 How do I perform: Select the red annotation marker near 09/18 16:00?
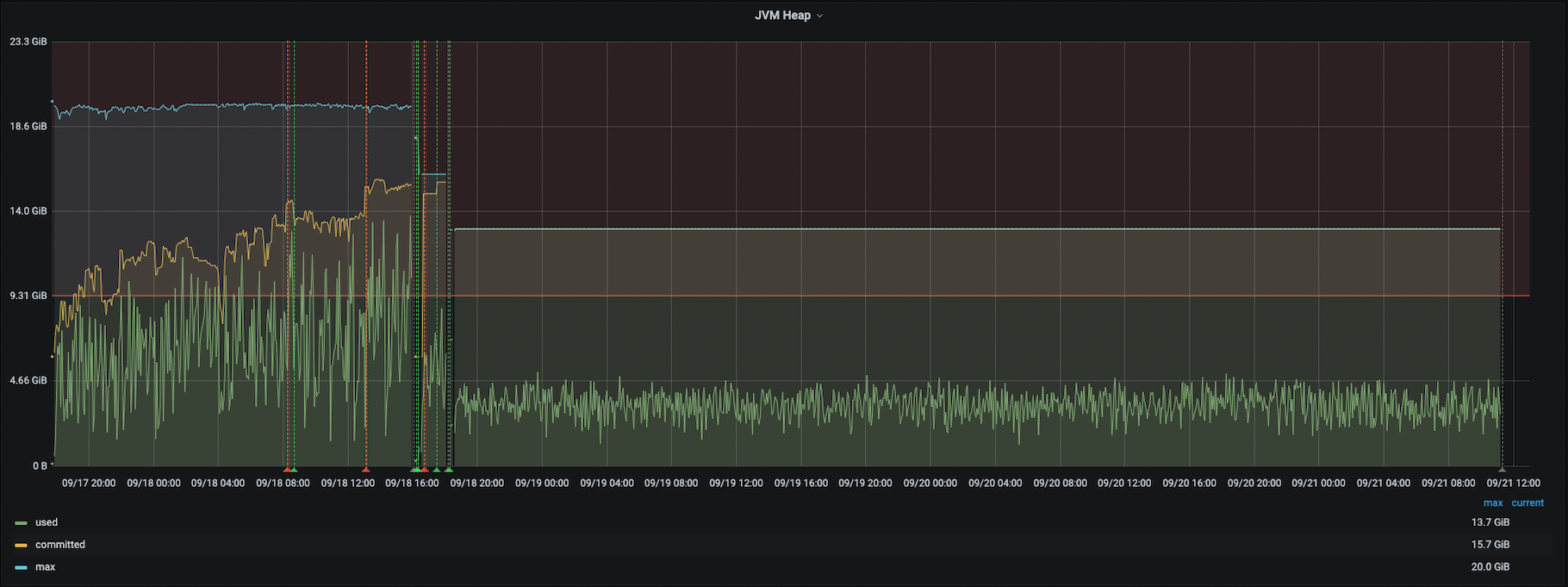tap(425, 470)
